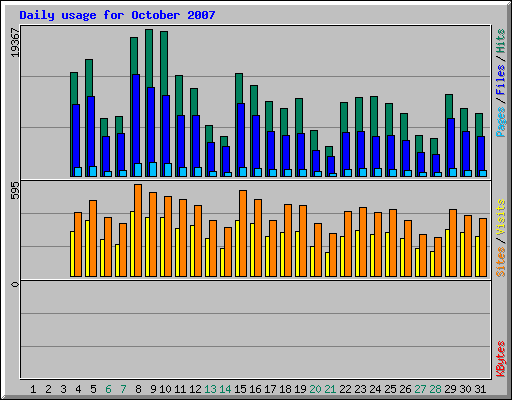Screen dimensions: 512x400
Task: Click the red "KBytes" legend label
Action: click(x=501, y=359)
